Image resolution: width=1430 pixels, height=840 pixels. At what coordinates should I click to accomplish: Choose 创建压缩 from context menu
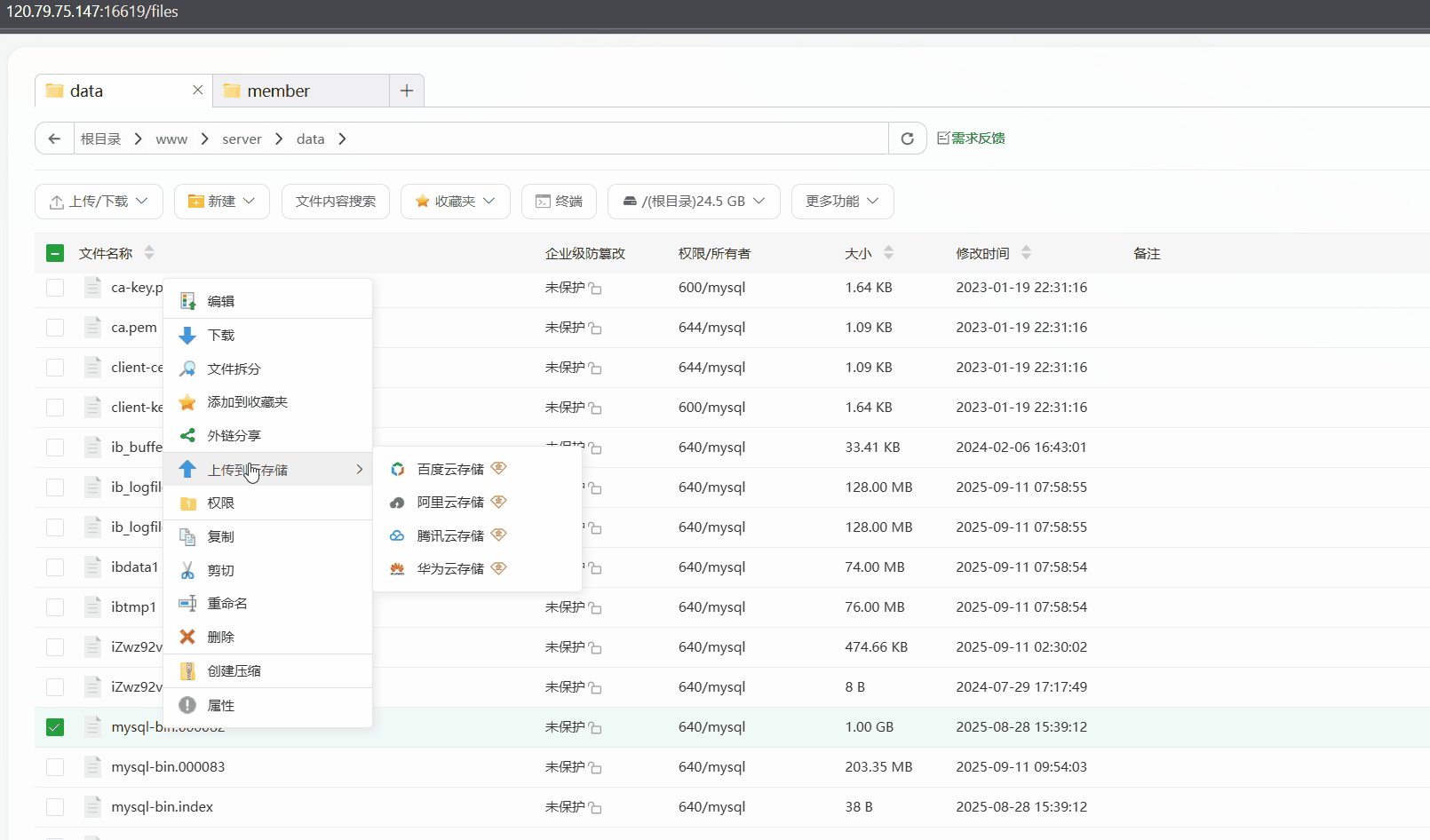point(267,670)
